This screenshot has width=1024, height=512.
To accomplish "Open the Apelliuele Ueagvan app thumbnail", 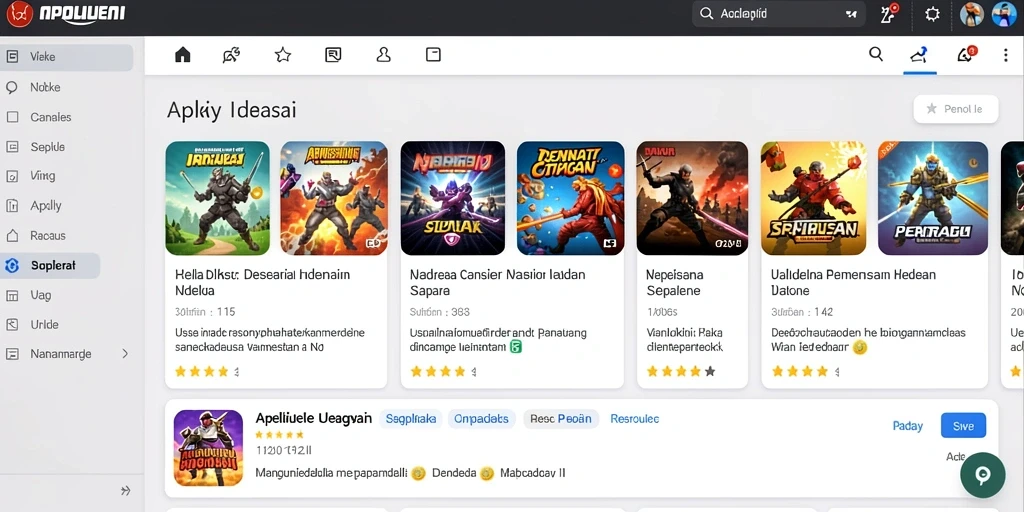I will (208, 448).
